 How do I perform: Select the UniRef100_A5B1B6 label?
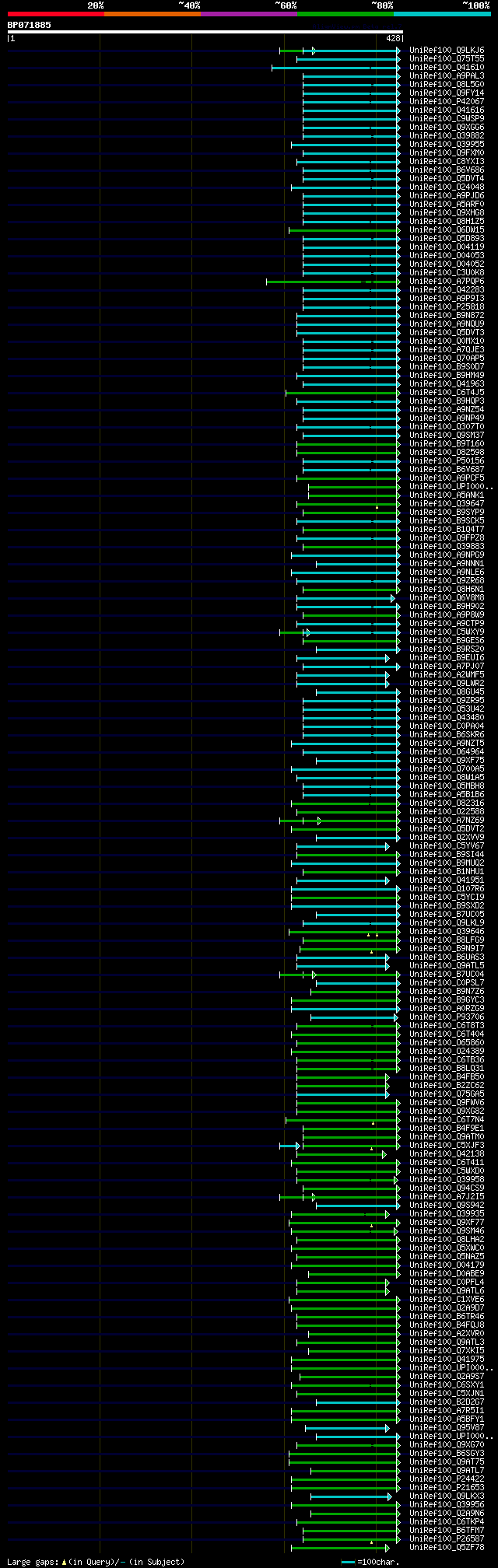pos(447,794)
